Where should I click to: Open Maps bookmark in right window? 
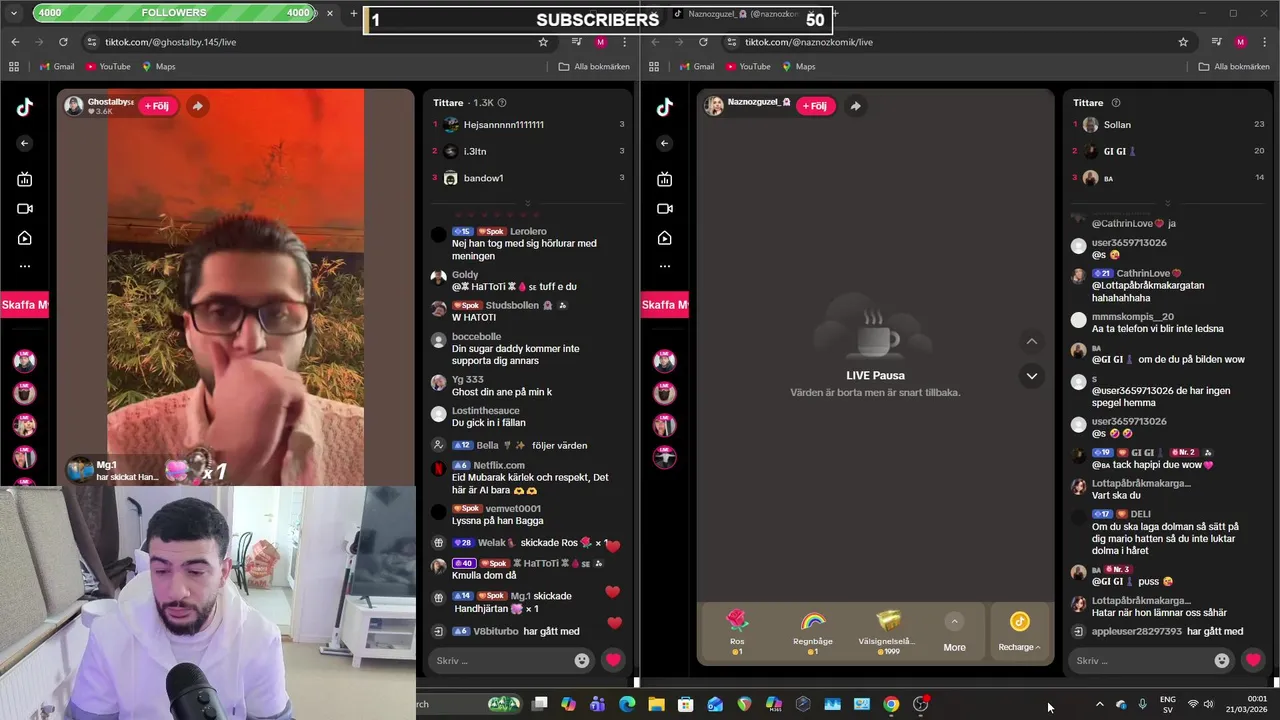pos(798,67)
